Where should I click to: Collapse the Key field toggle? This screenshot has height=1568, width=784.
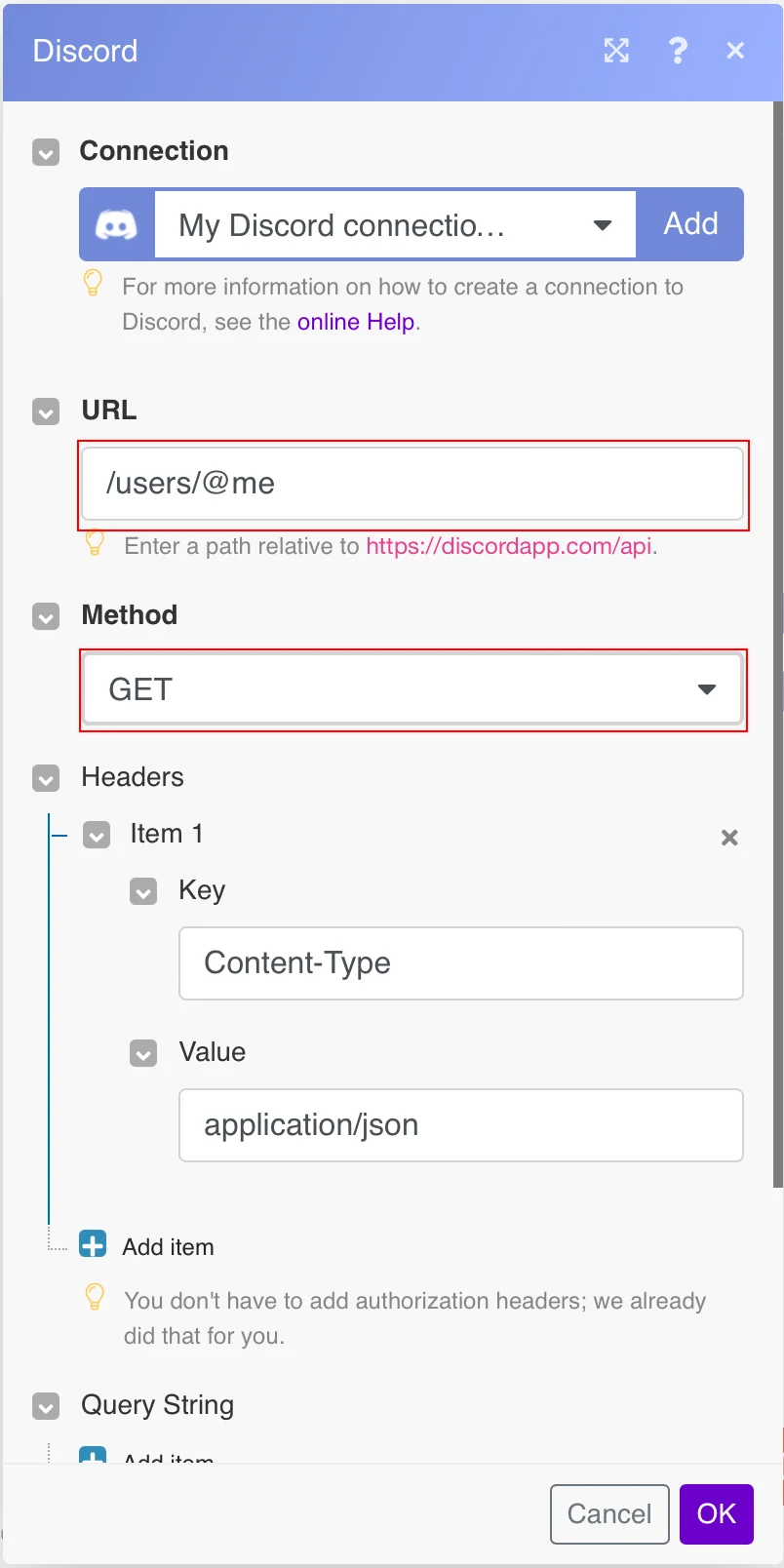[143, 891]
